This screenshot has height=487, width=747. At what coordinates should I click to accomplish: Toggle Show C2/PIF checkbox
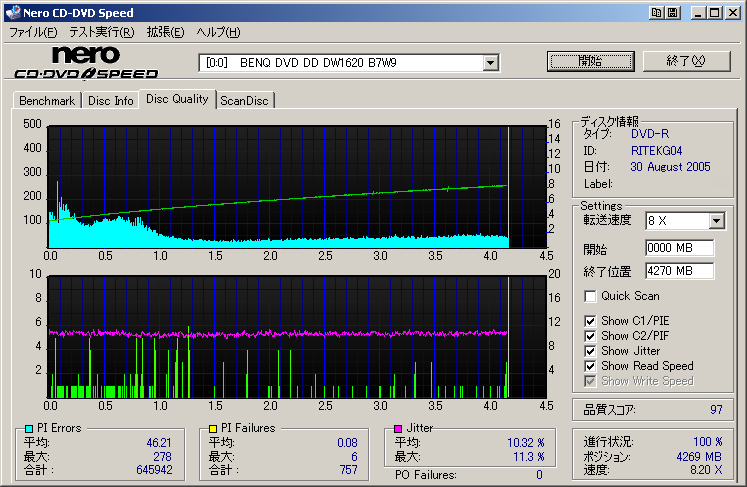tap(590, 336)
